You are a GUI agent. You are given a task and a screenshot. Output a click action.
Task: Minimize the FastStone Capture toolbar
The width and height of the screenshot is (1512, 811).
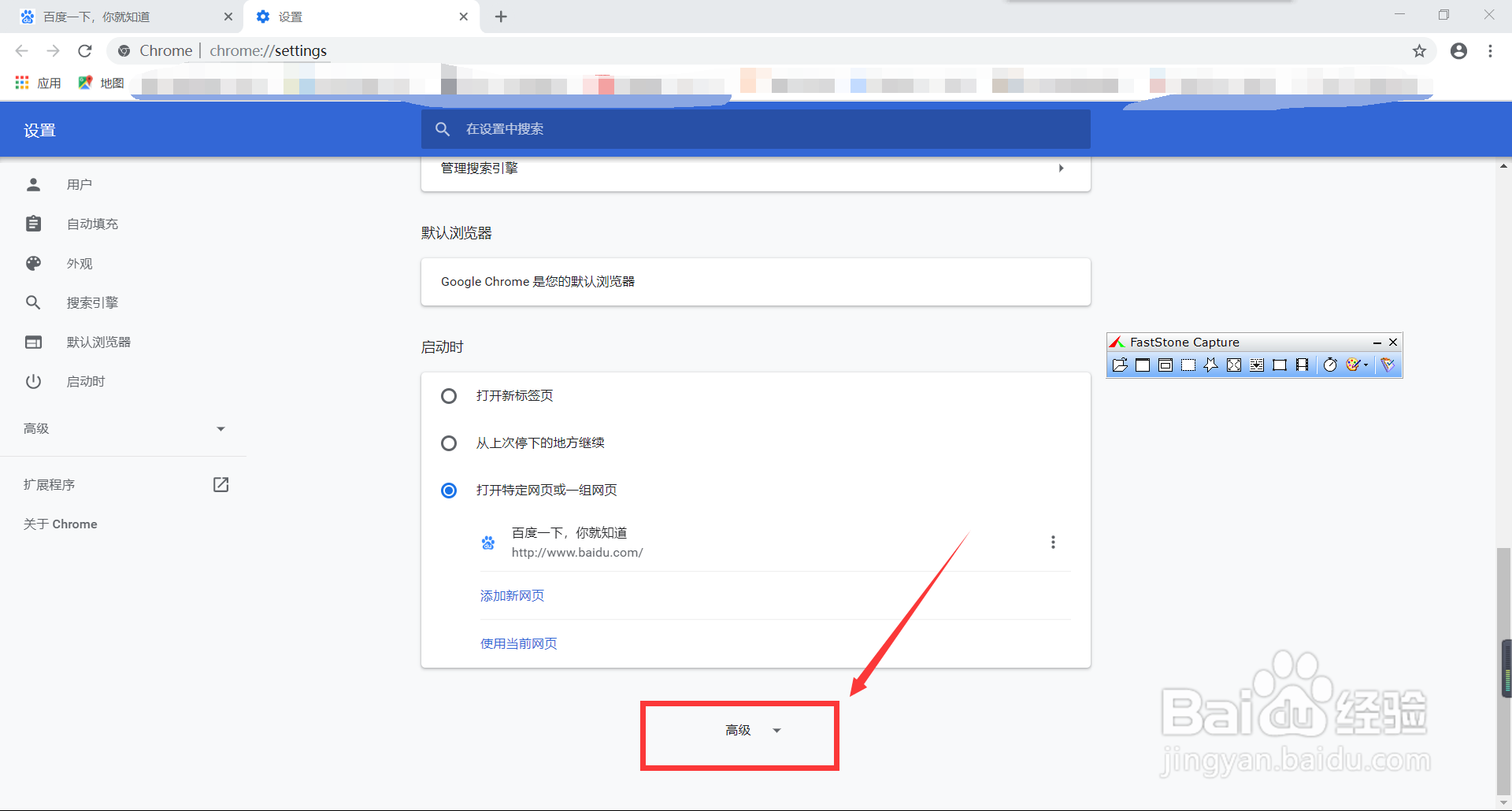(x=1377, y=343)
